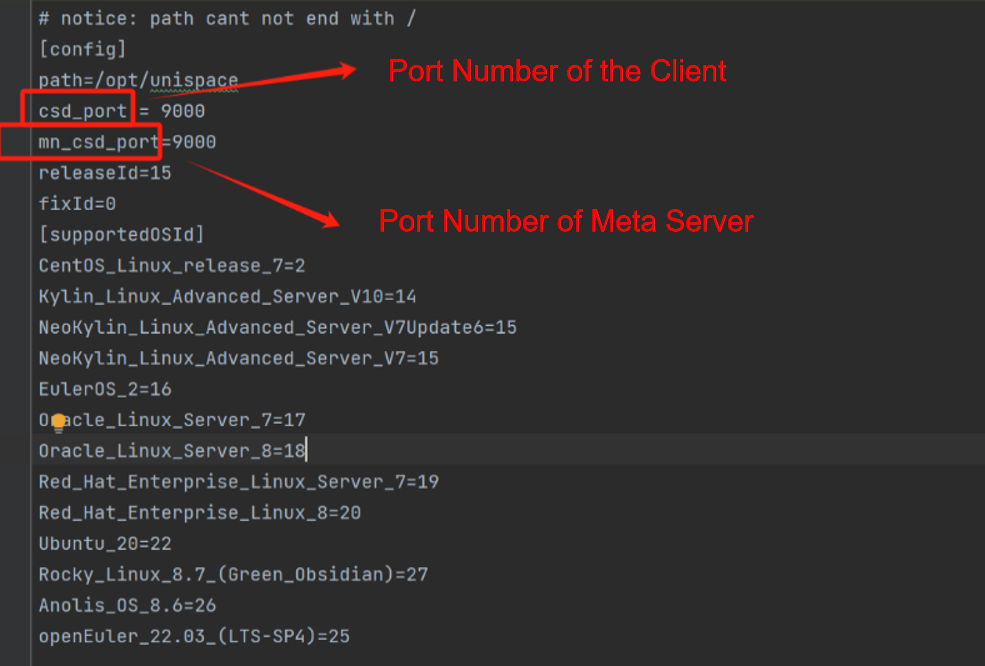Click the releaseId=15 line
985x666 pixels.
[x=105, y=173]
